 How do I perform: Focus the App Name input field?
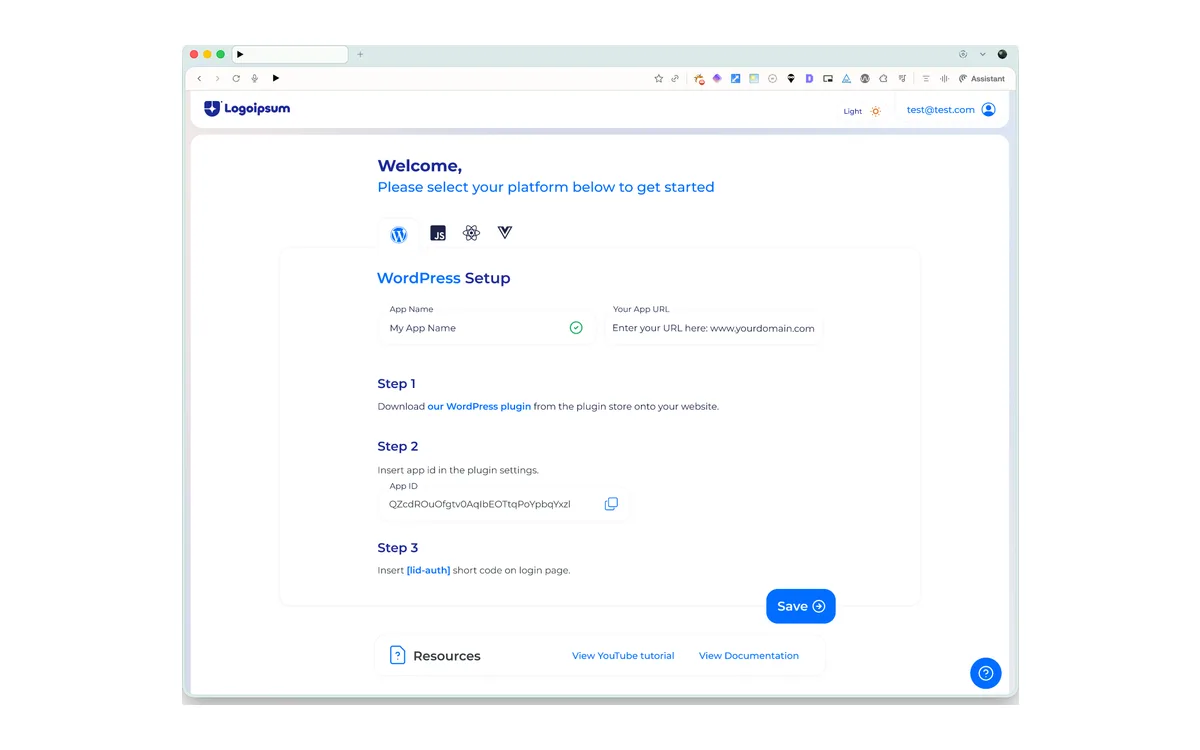tap(487, 328)
